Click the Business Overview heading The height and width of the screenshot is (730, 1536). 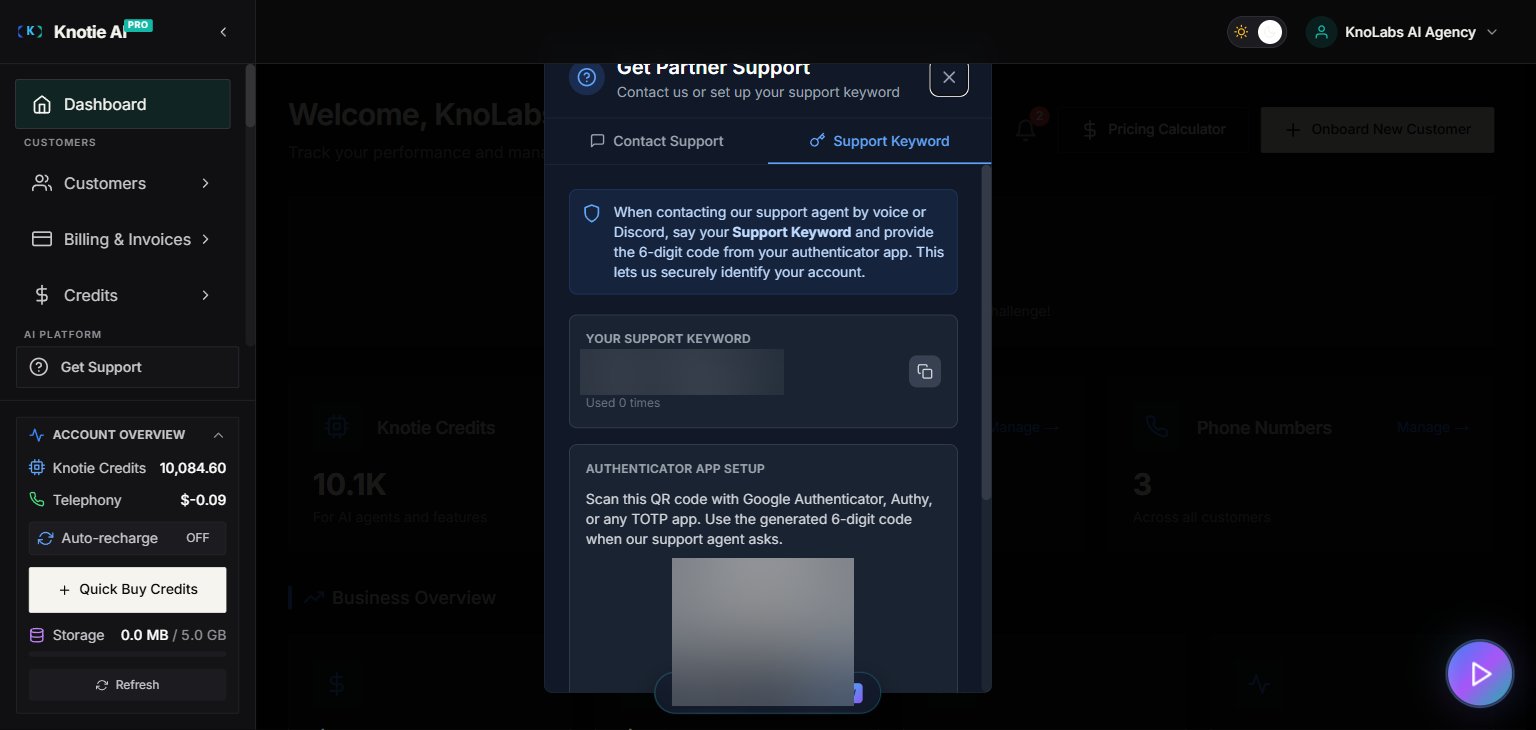pyautogui.click(x=414, y=598)
